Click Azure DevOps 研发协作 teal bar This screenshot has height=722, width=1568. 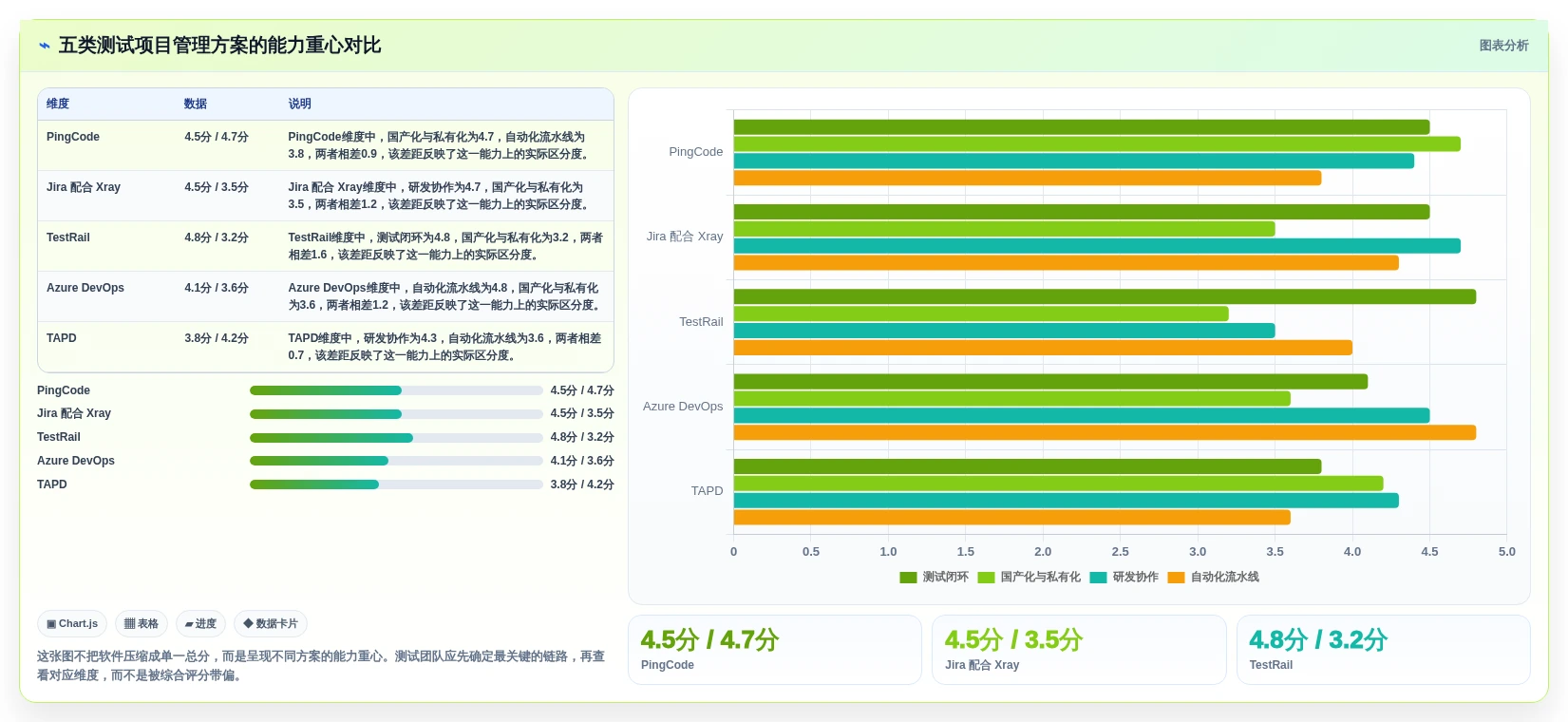(1082, 415)
